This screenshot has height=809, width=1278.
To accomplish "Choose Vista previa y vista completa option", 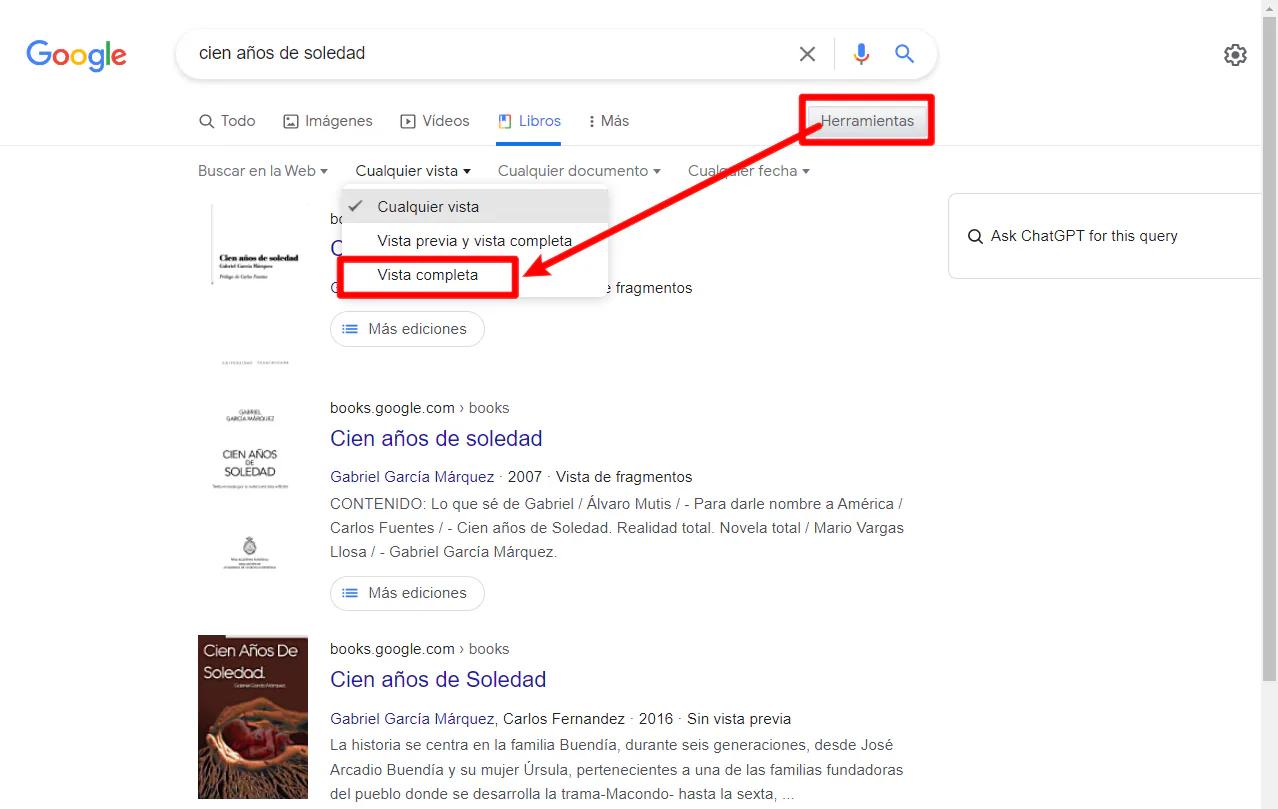I will [474, 241].
